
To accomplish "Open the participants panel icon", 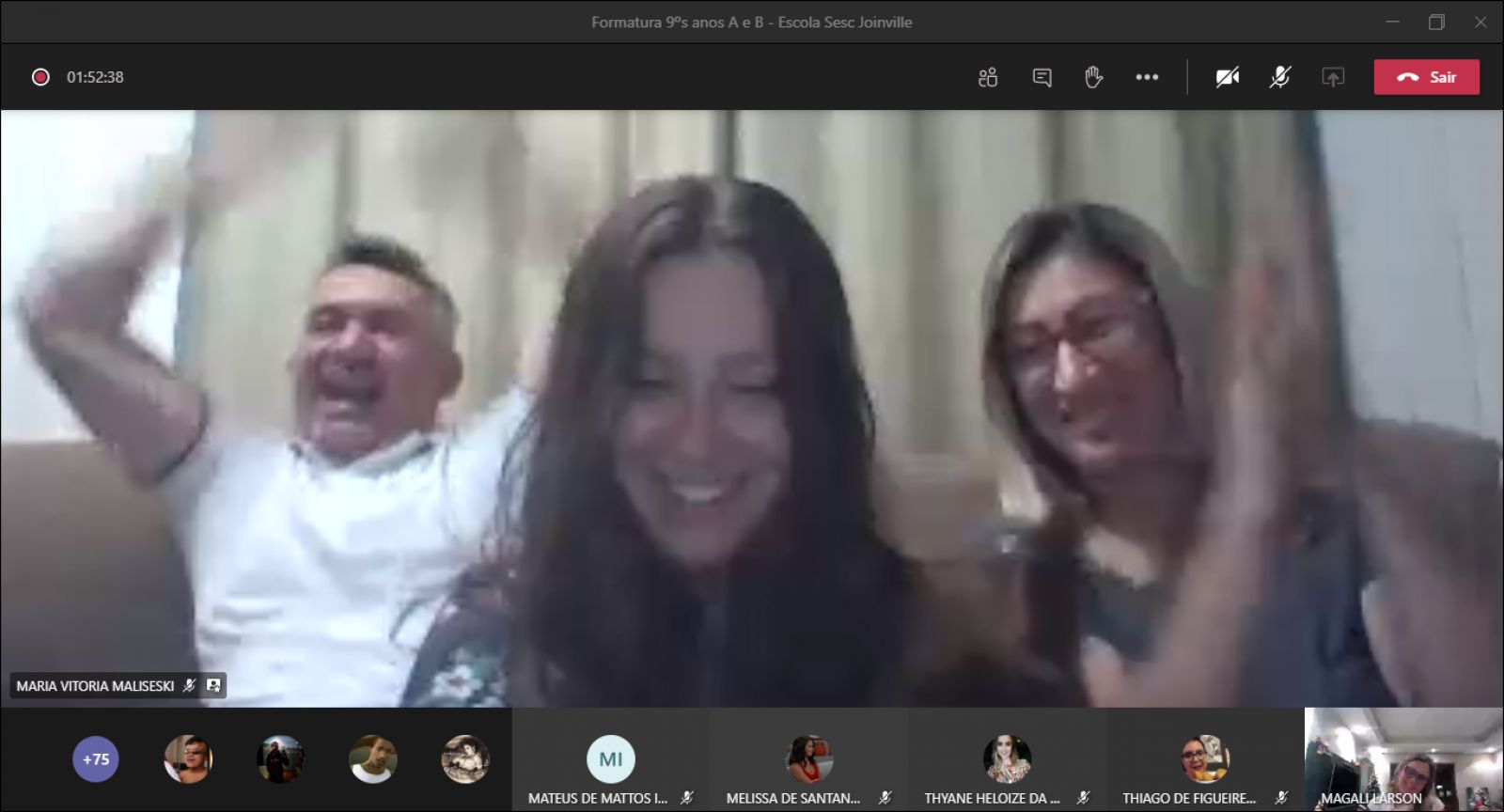I will (987, 77).
